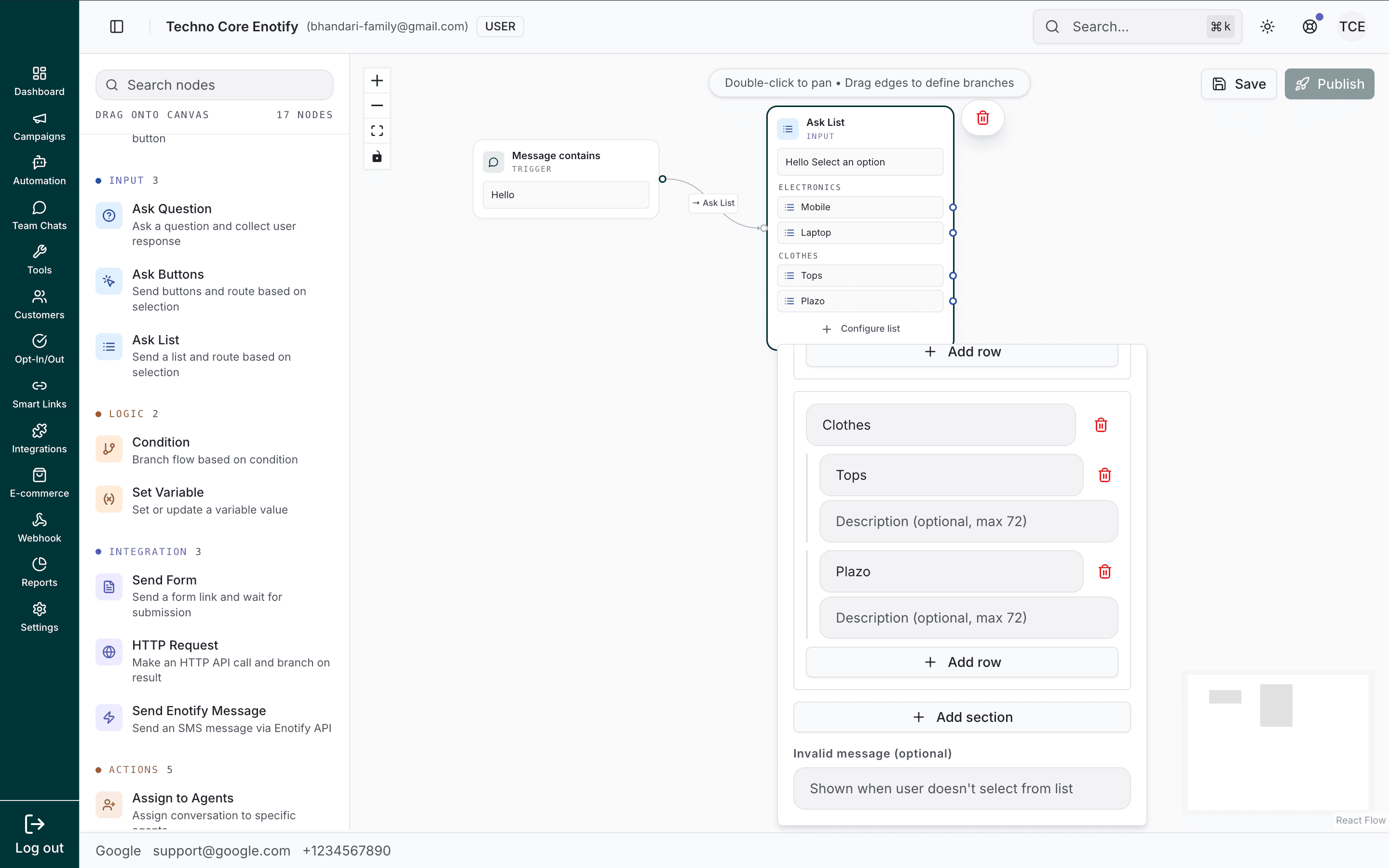Screen dimensions: 1389x868
Task: Click the top Search field
Action: pos(1137,27)
